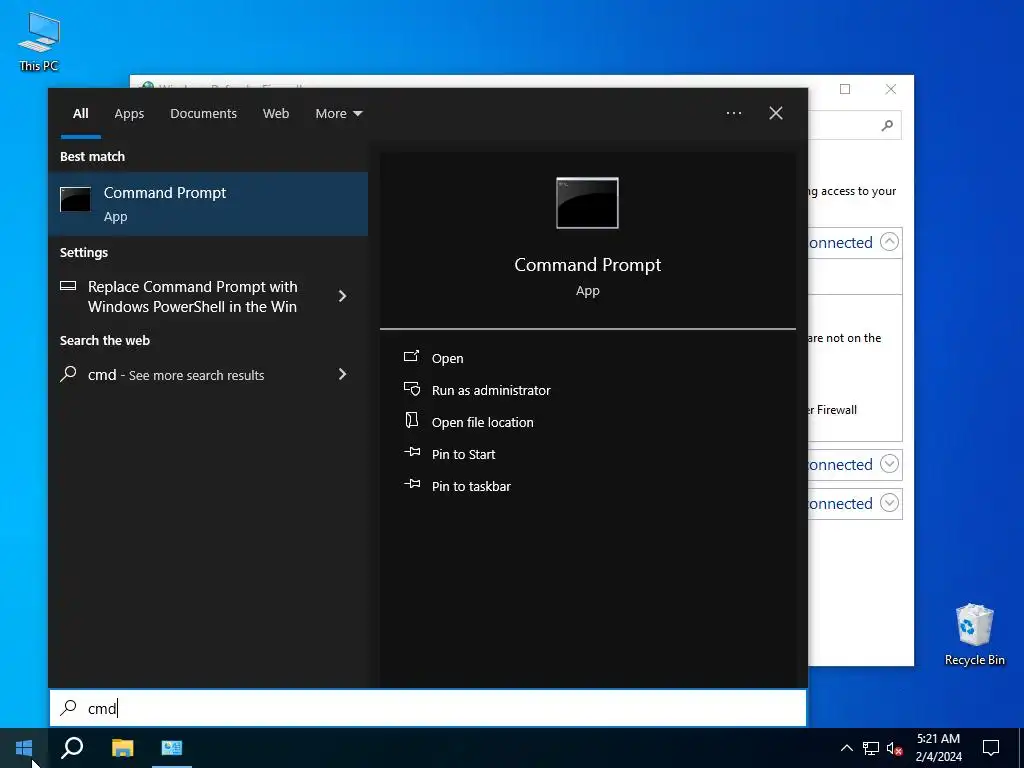Choose Pin to taskbar
Viewport: 1024px width, 768px height.
pos(471,487)
